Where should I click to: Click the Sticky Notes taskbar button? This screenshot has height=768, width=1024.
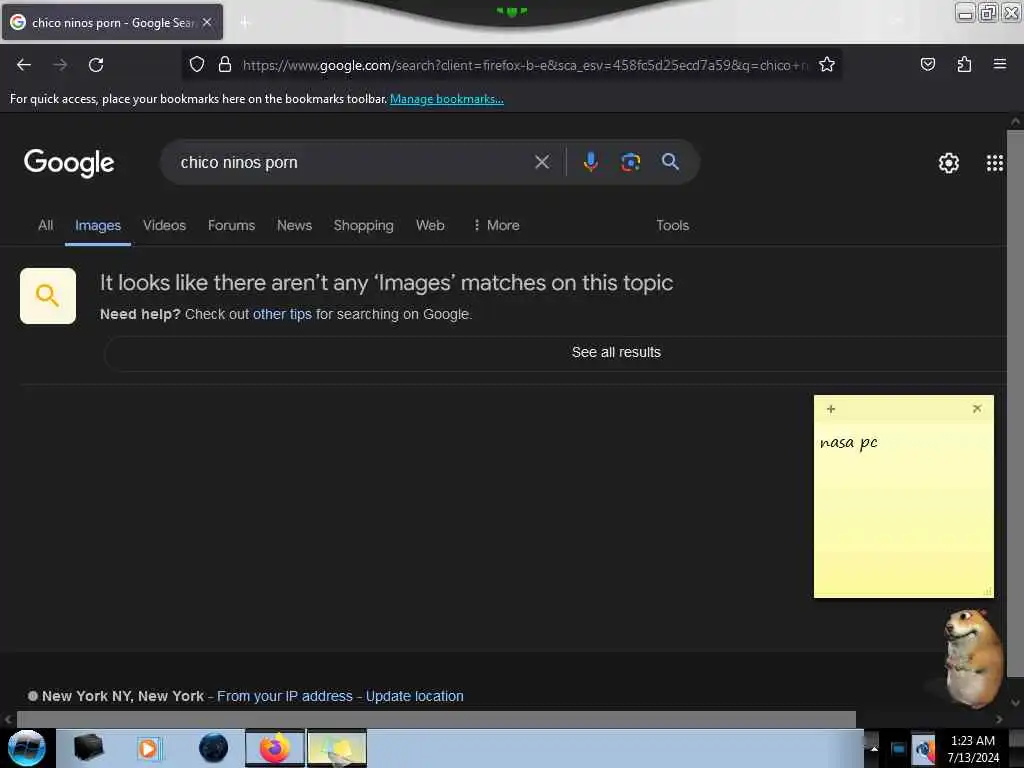point(337,748)
